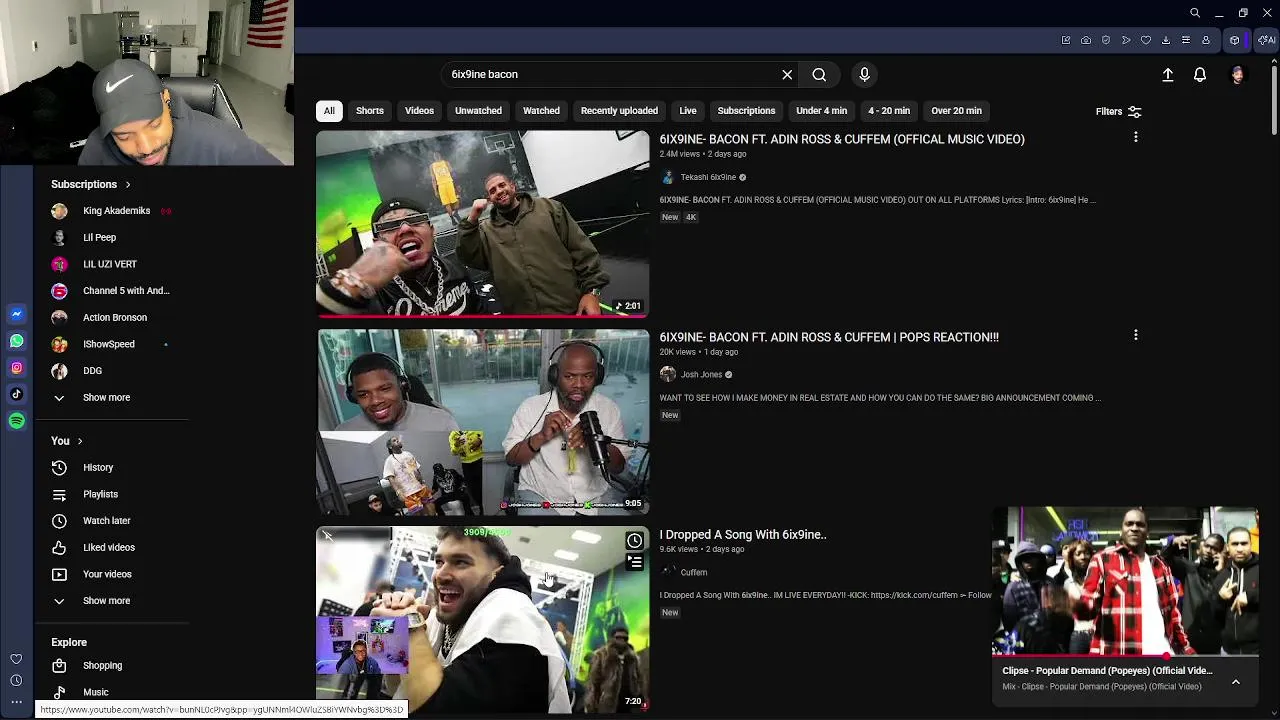Open browser downloads icon
The height and width of the screenshot is (720, 1280).
(x=1166, y=40)
